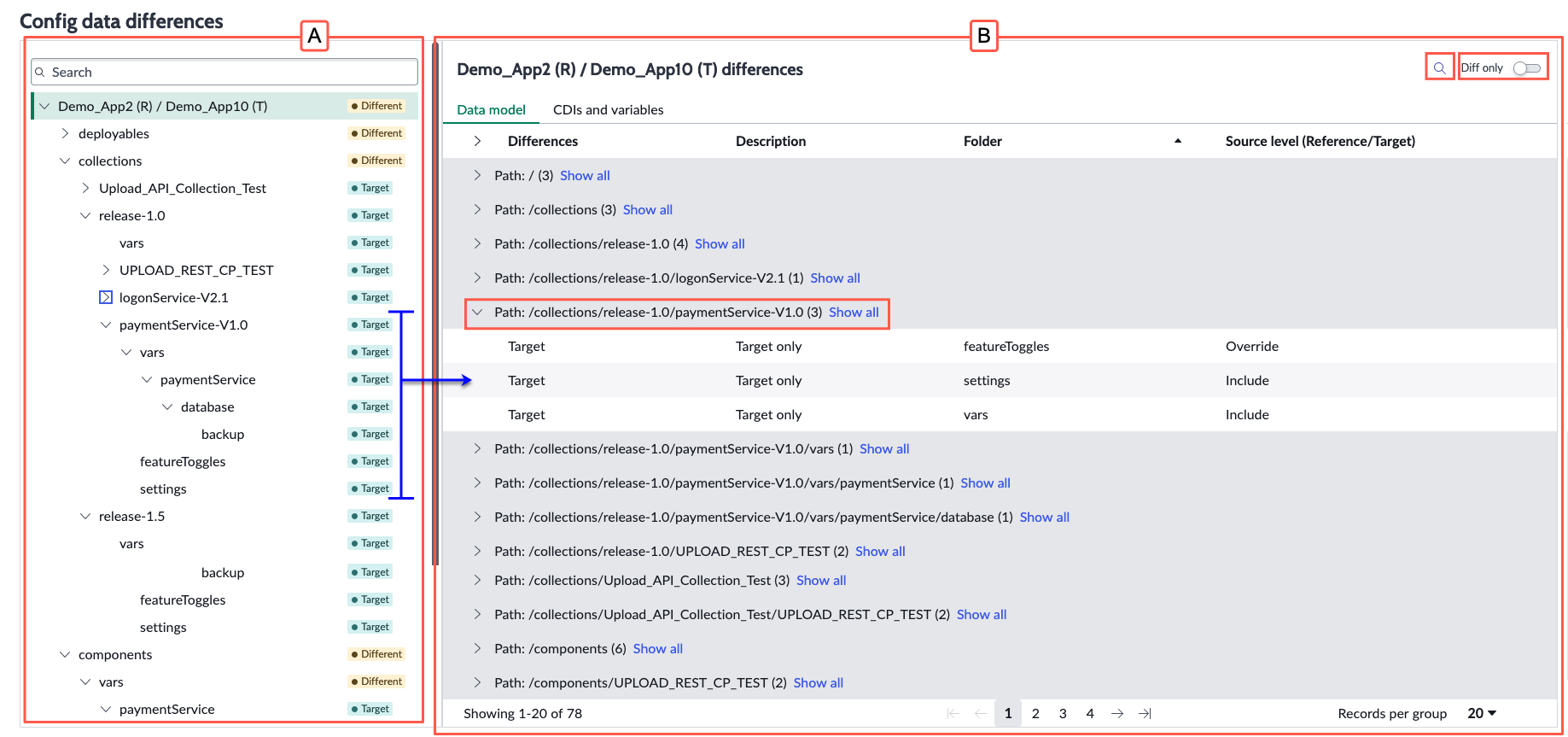Click Show all for paymentService-V1.0 (3)
The height and width of the screenshot is (737, 1568).
click(854, 312)
